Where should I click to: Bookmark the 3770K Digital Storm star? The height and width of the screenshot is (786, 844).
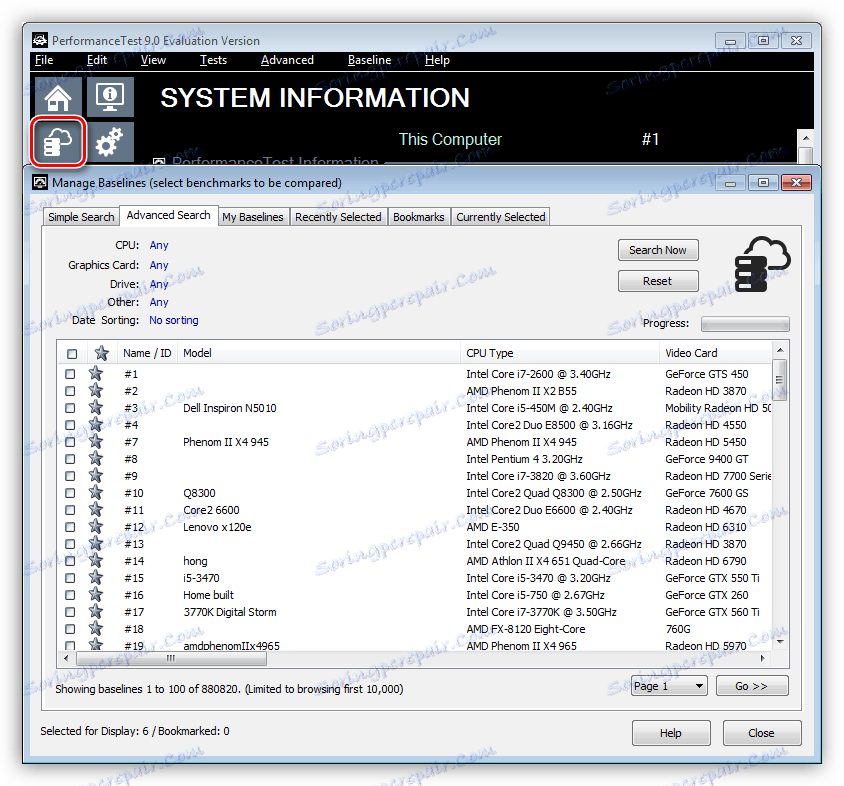[96, 612]
